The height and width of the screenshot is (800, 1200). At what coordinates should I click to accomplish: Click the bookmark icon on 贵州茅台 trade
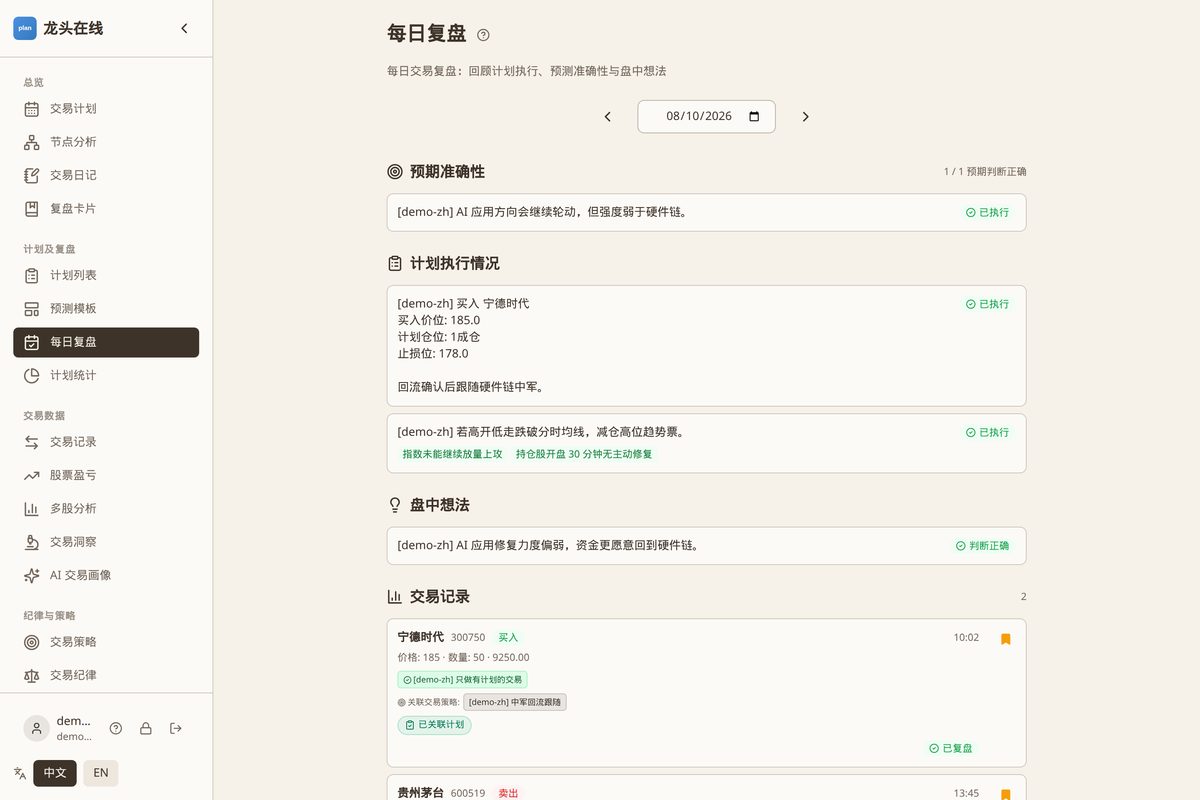pos(1006,794)
